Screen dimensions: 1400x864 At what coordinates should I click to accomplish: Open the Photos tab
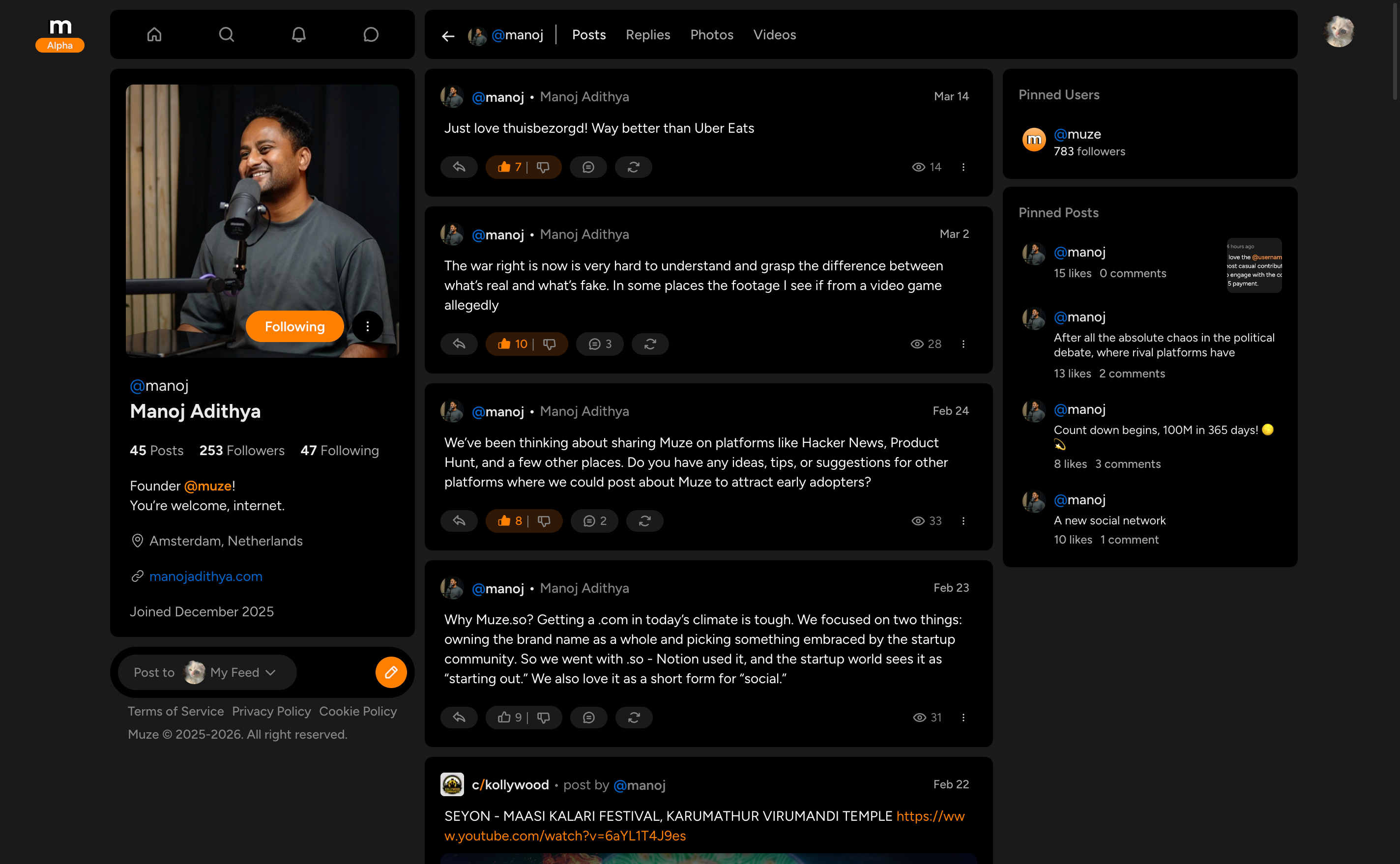[711, 35]
